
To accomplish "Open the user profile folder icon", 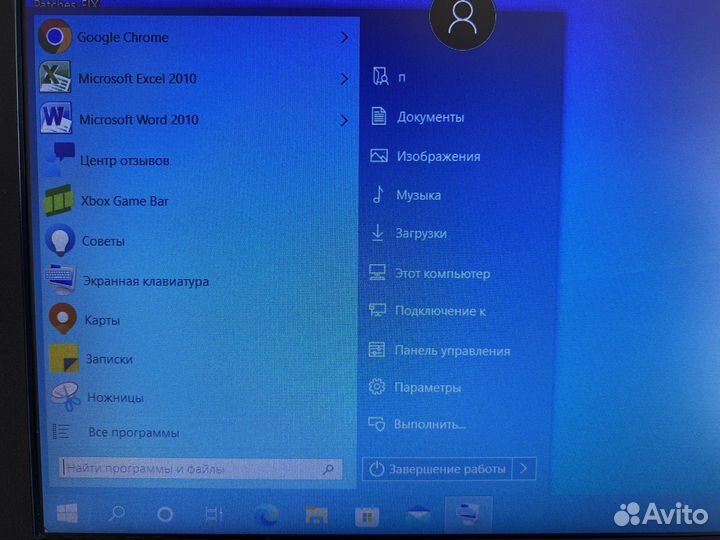I will tap(380, 76).
